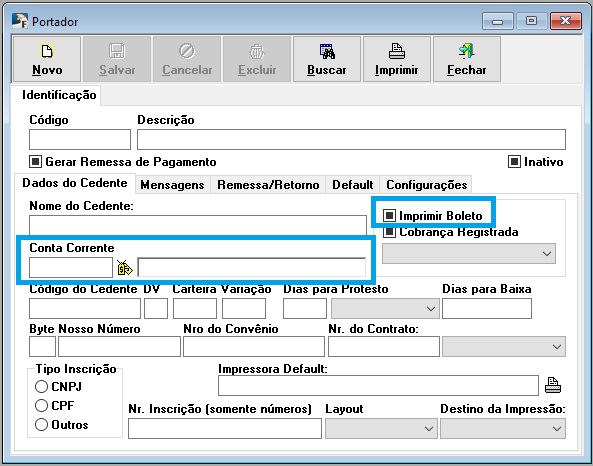Expand Destino da Impressão dropdown

click(503, 429)
